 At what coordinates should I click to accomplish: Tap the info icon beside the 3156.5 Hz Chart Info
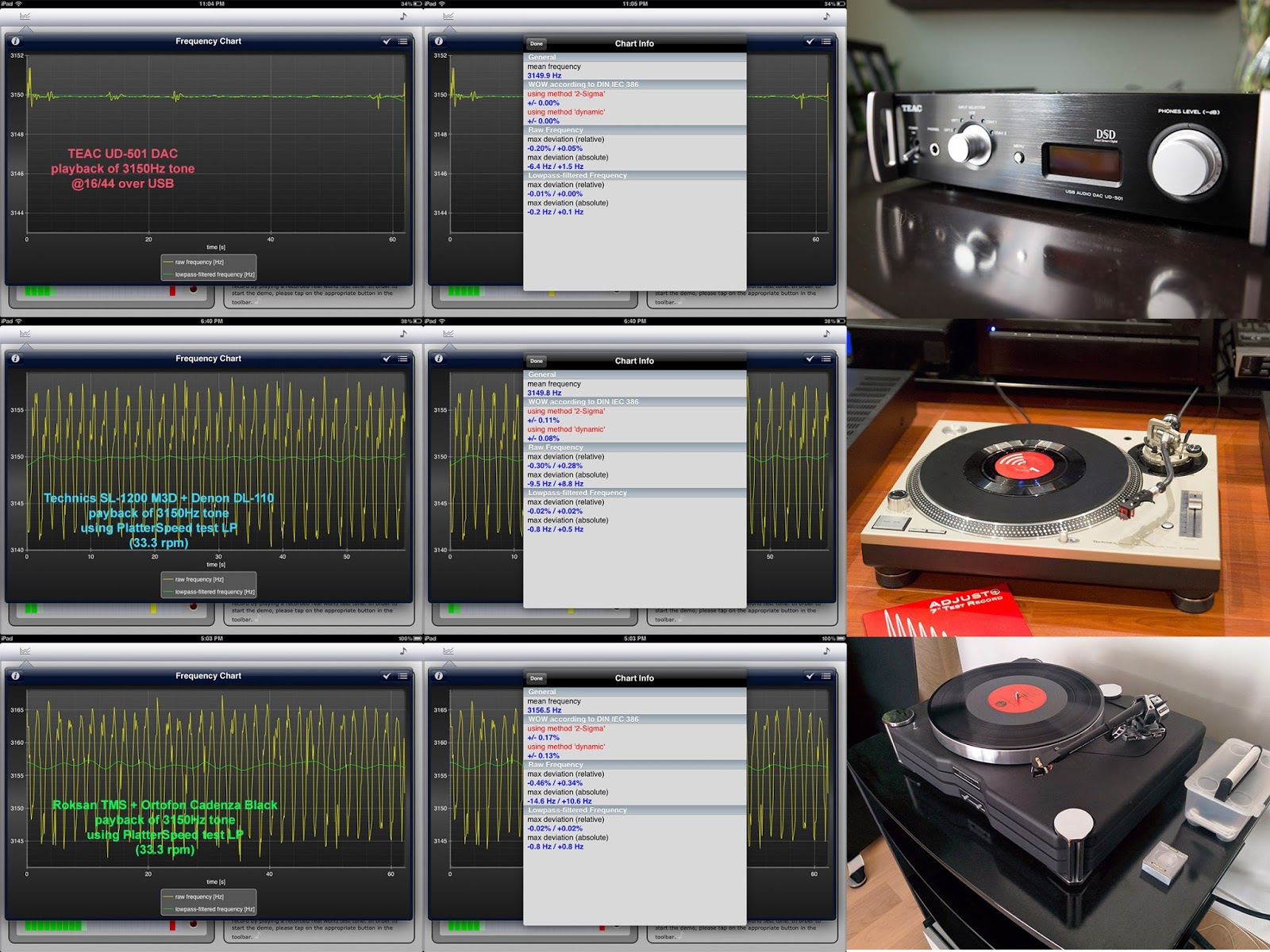click(438, 676)
